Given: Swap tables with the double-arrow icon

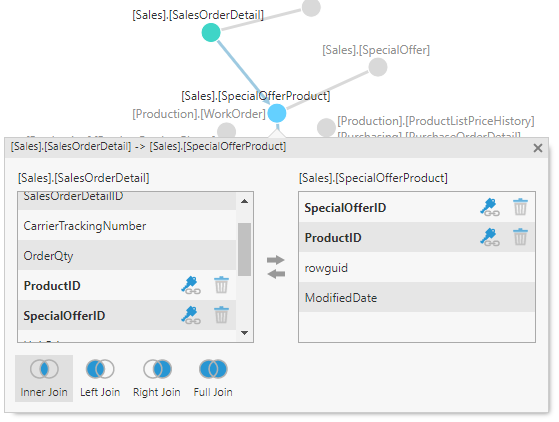Looking at the screenshot, I should [276, 267].
